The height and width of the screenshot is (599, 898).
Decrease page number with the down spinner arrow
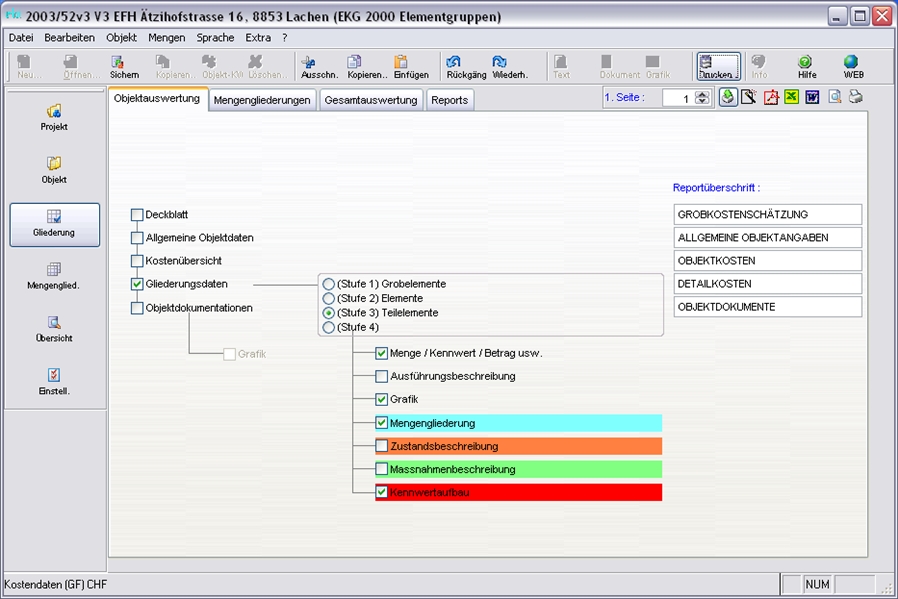[703, 101]
